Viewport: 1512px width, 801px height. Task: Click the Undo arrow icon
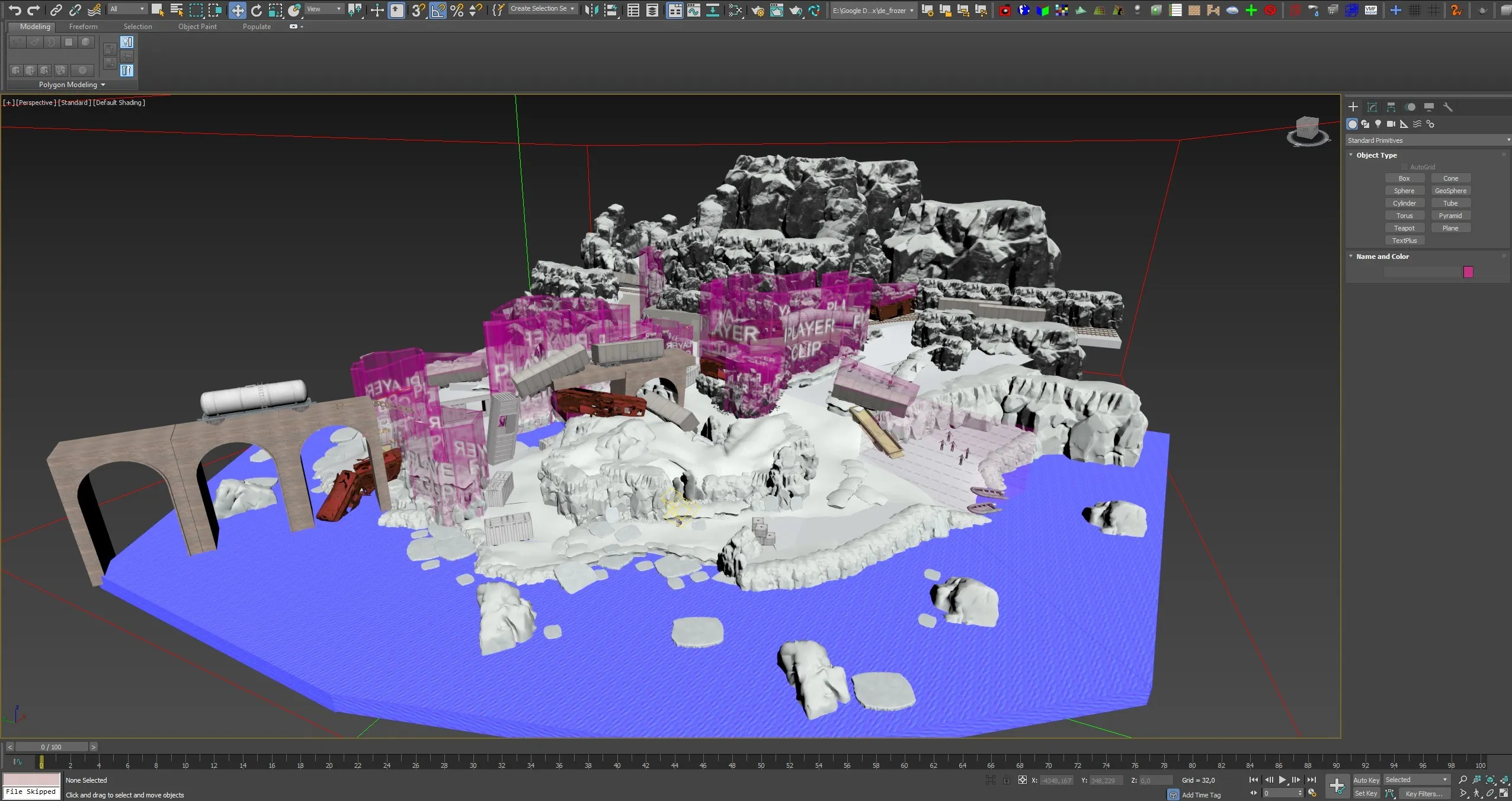pos(14,9)
